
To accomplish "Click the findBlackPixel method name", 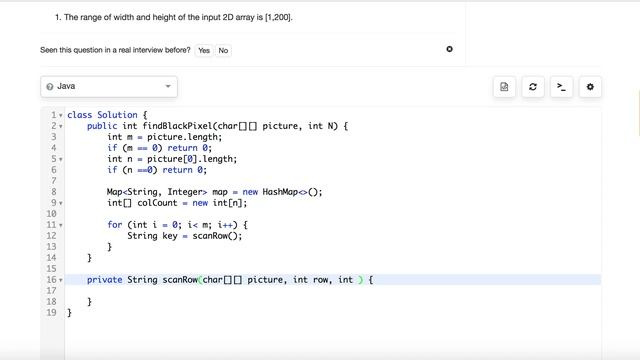I will tap(177, 126).
